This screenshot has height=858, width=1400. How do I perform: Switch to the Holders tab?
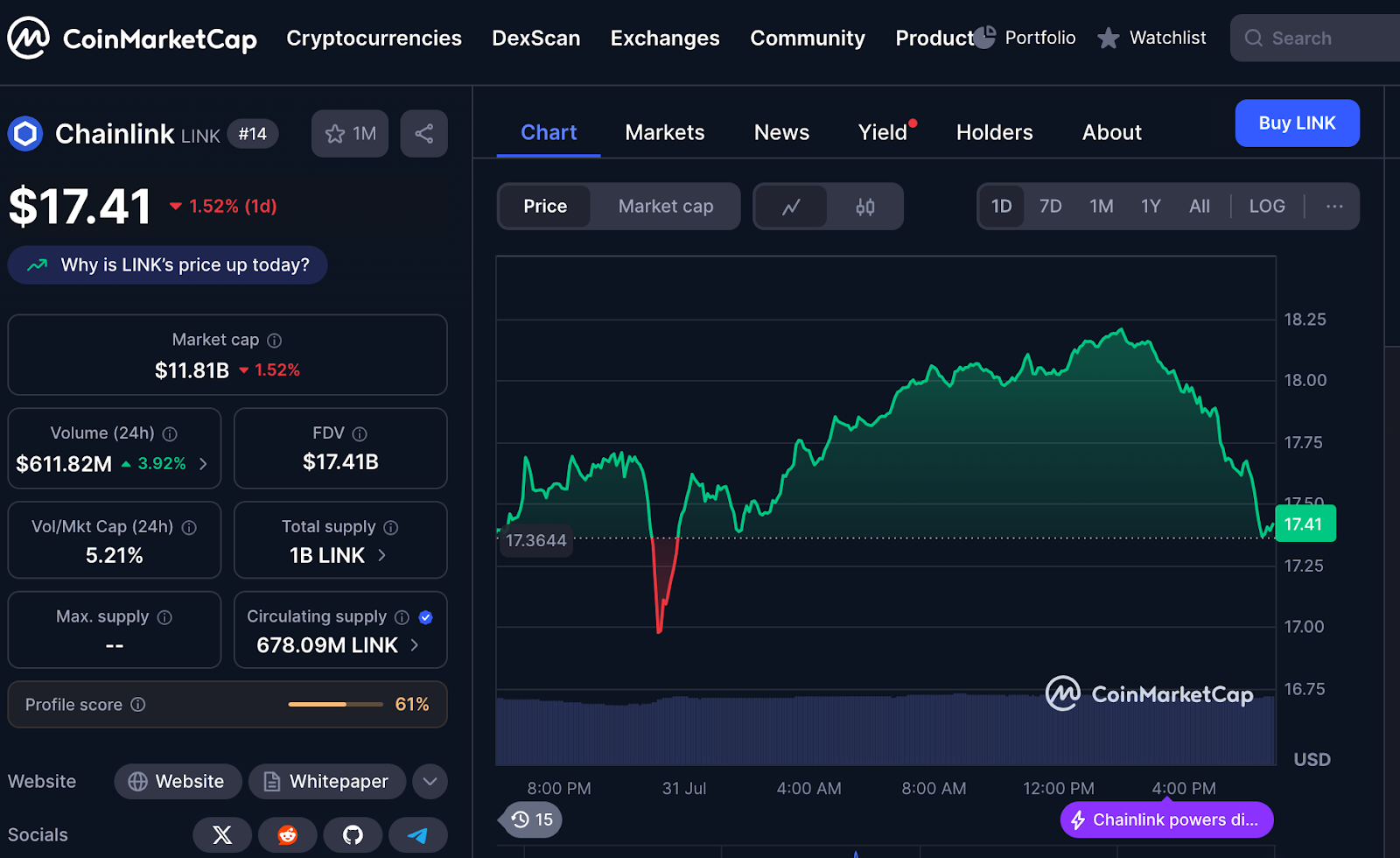pos(994,133)
